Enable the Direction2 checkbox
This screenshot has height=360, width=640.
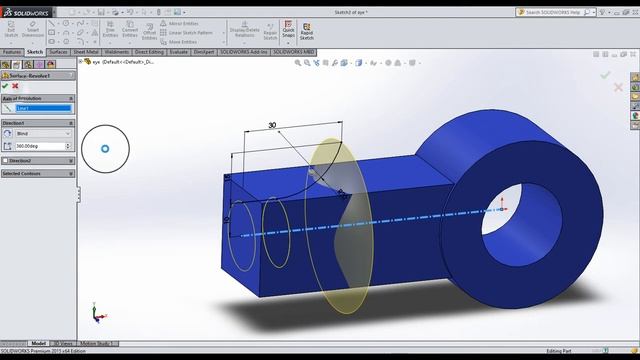pyautogui.click(x=5, y=161)
